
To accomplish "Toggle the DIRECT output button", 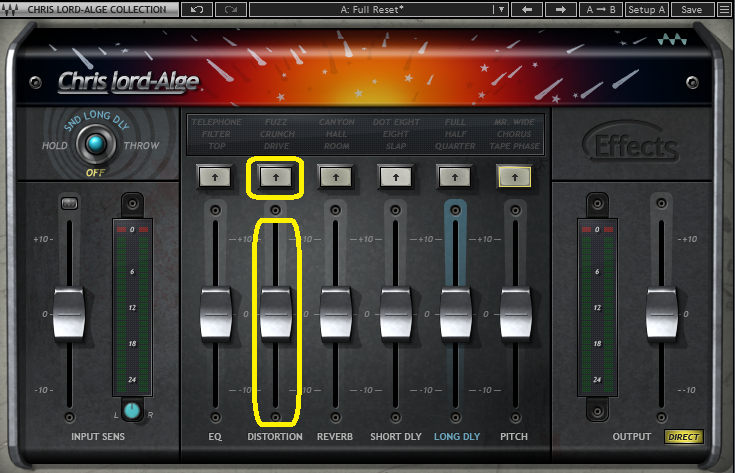I will [684, 437].
